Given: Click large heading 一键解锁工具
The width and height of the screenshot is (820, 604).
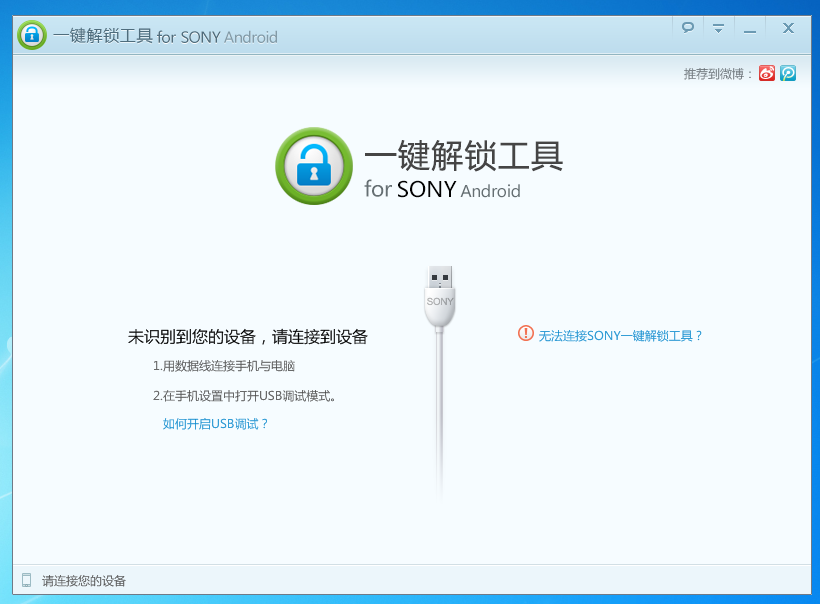Looking at the screenshot, I should (463, 155).
